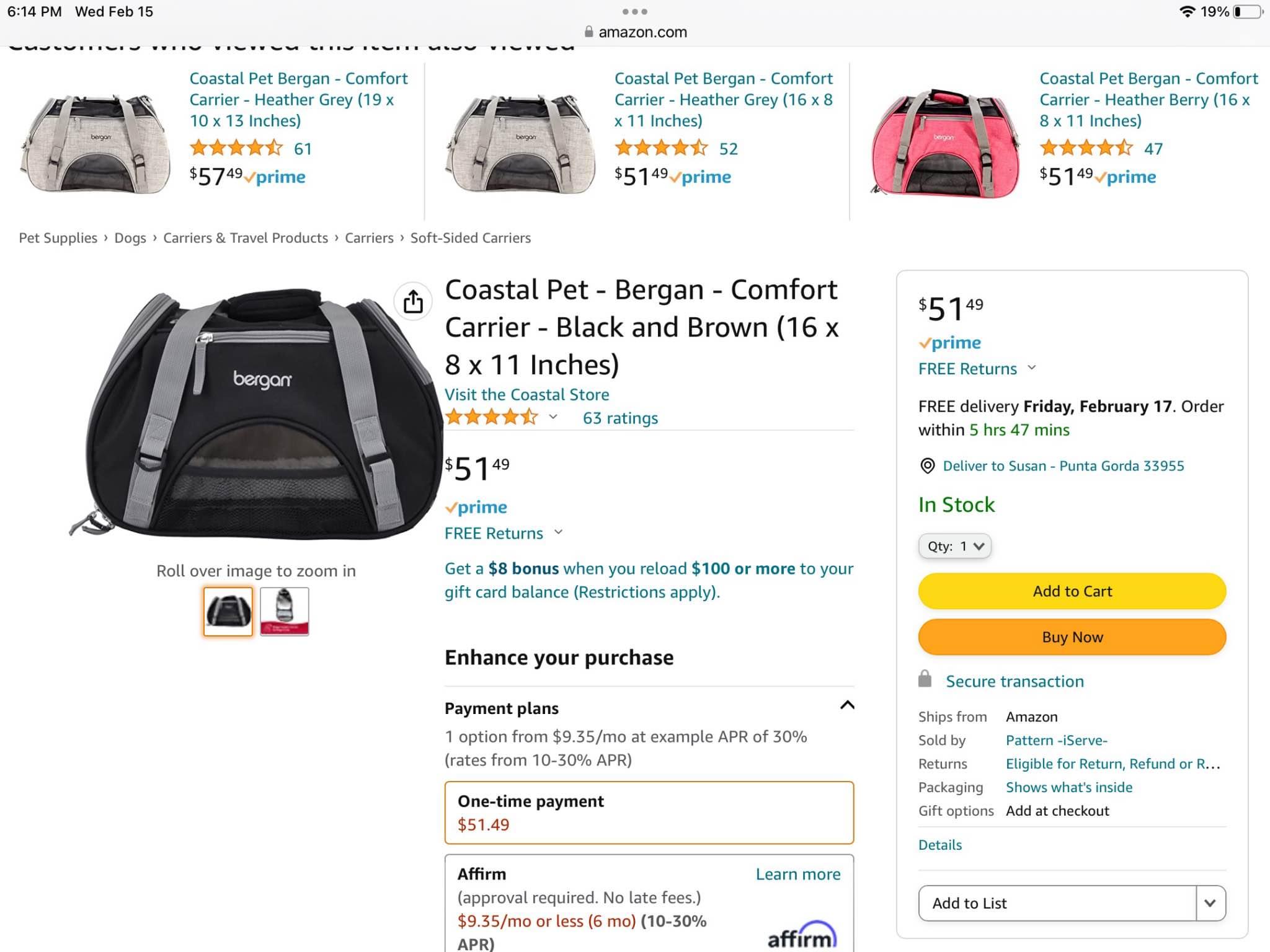Collapse the Payment plans section

846,705
